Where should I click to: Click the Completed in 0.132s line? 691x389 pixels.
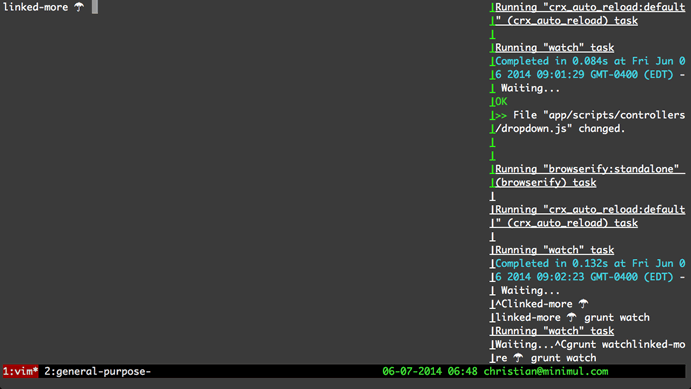(590, 263)
